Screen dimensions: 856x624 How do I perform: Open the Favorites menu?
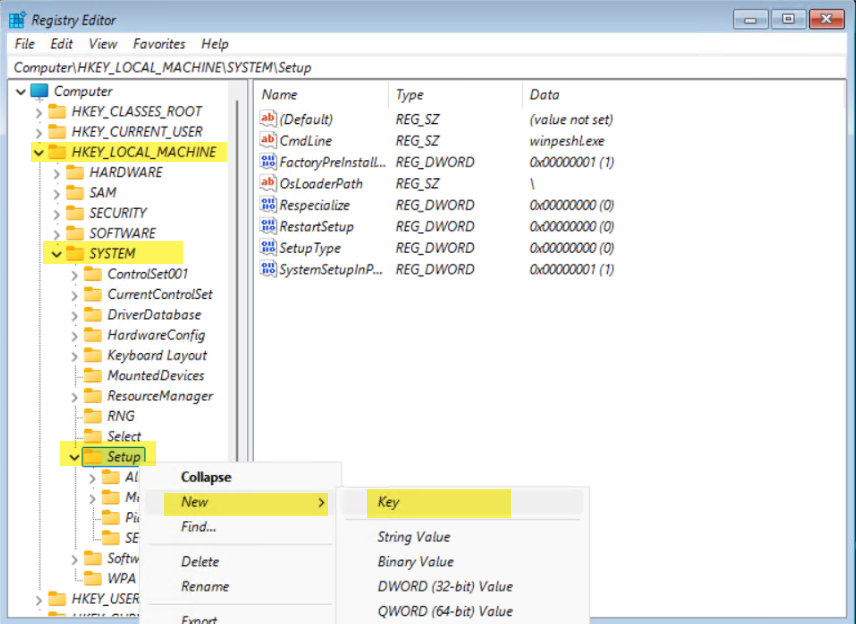(159, 44)
